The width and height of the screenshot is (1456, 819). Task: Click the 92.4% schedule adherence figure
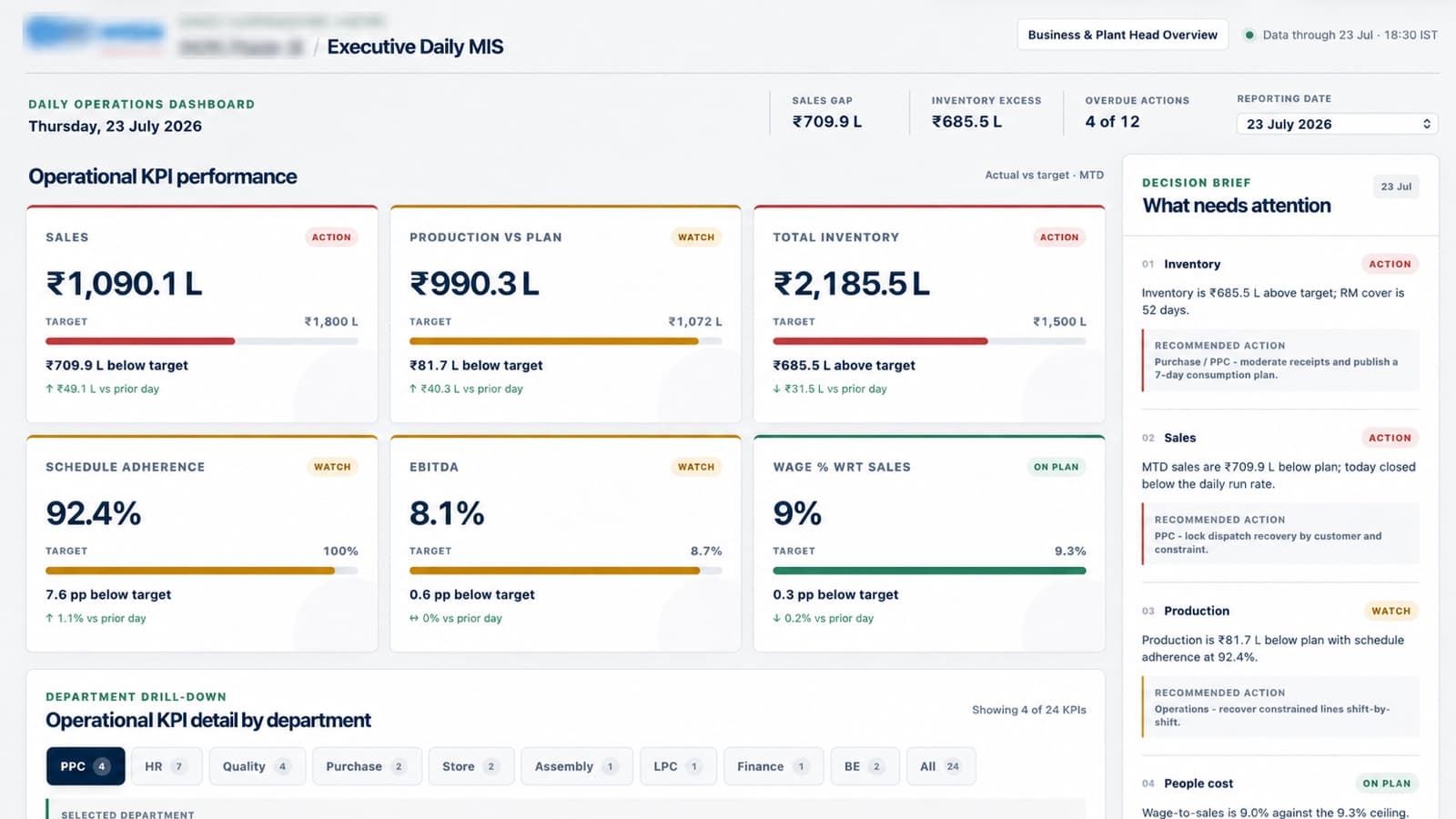pyautogui.click(x=94, y=513)
